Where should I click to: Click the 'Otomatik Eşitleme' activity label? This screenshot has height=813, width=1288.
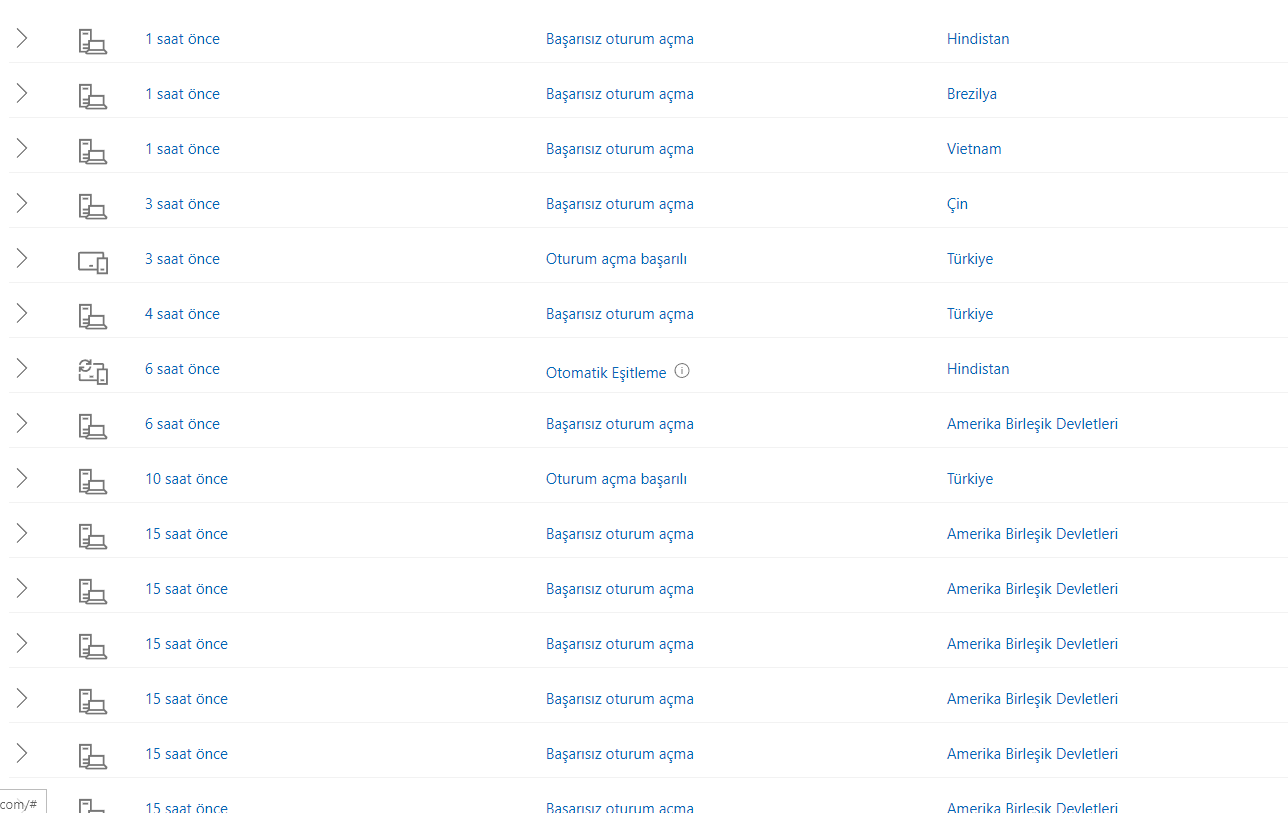(606, 373)
